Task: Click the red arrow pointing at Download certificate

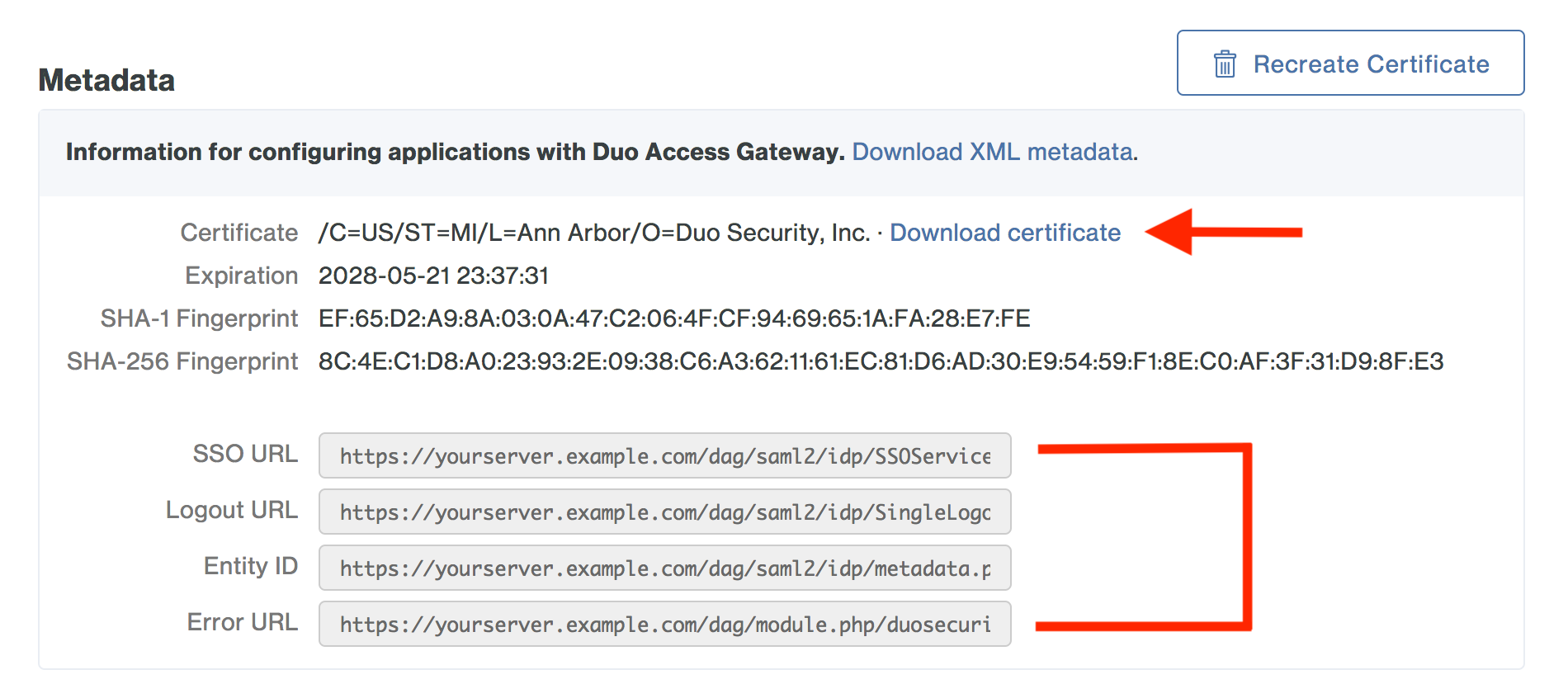Action: [1223, 232]
